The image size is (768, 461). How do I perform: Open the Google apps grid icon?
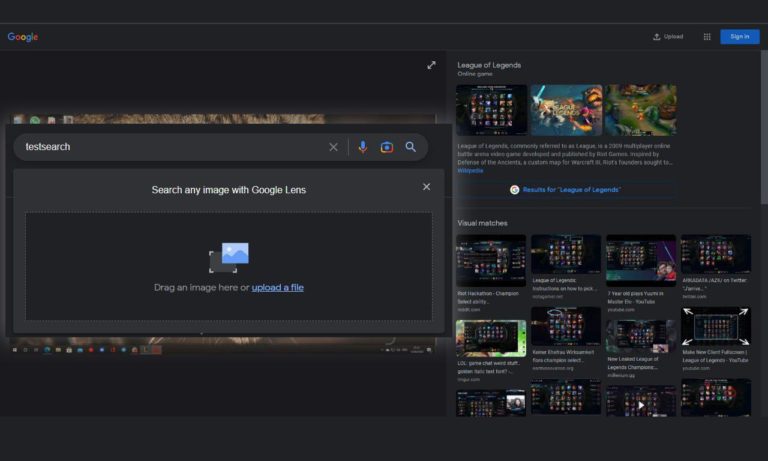point(707,37)
